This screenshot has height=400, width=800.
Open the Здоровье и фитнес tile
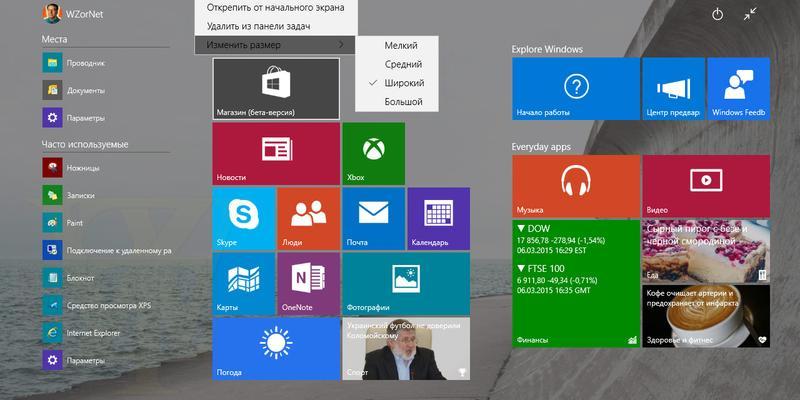(x=706, y=316)
